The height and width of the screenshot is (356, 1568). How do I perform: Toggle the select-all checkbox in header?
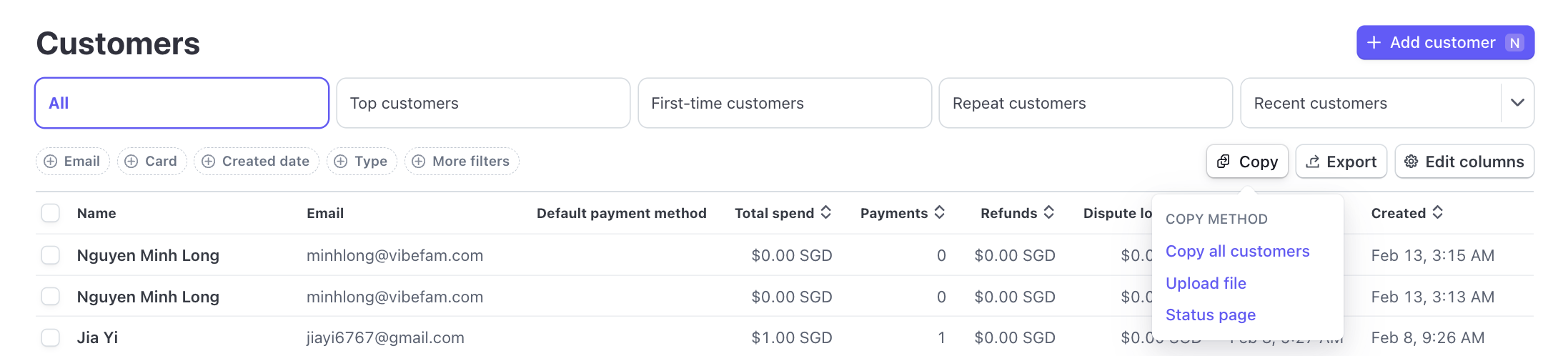50,213
